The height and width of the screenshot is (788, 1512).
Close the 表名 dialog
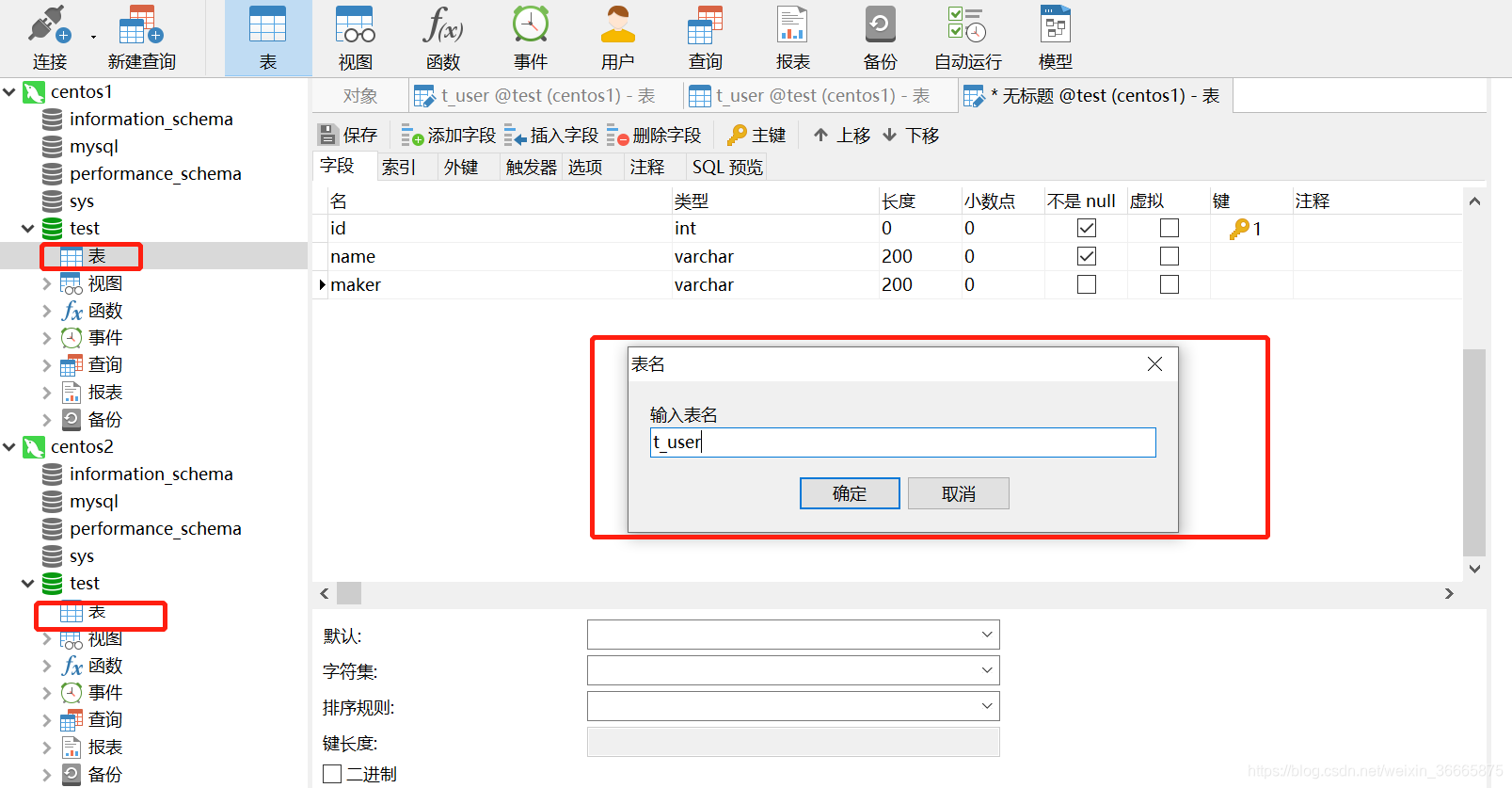tap(1154, 364)
